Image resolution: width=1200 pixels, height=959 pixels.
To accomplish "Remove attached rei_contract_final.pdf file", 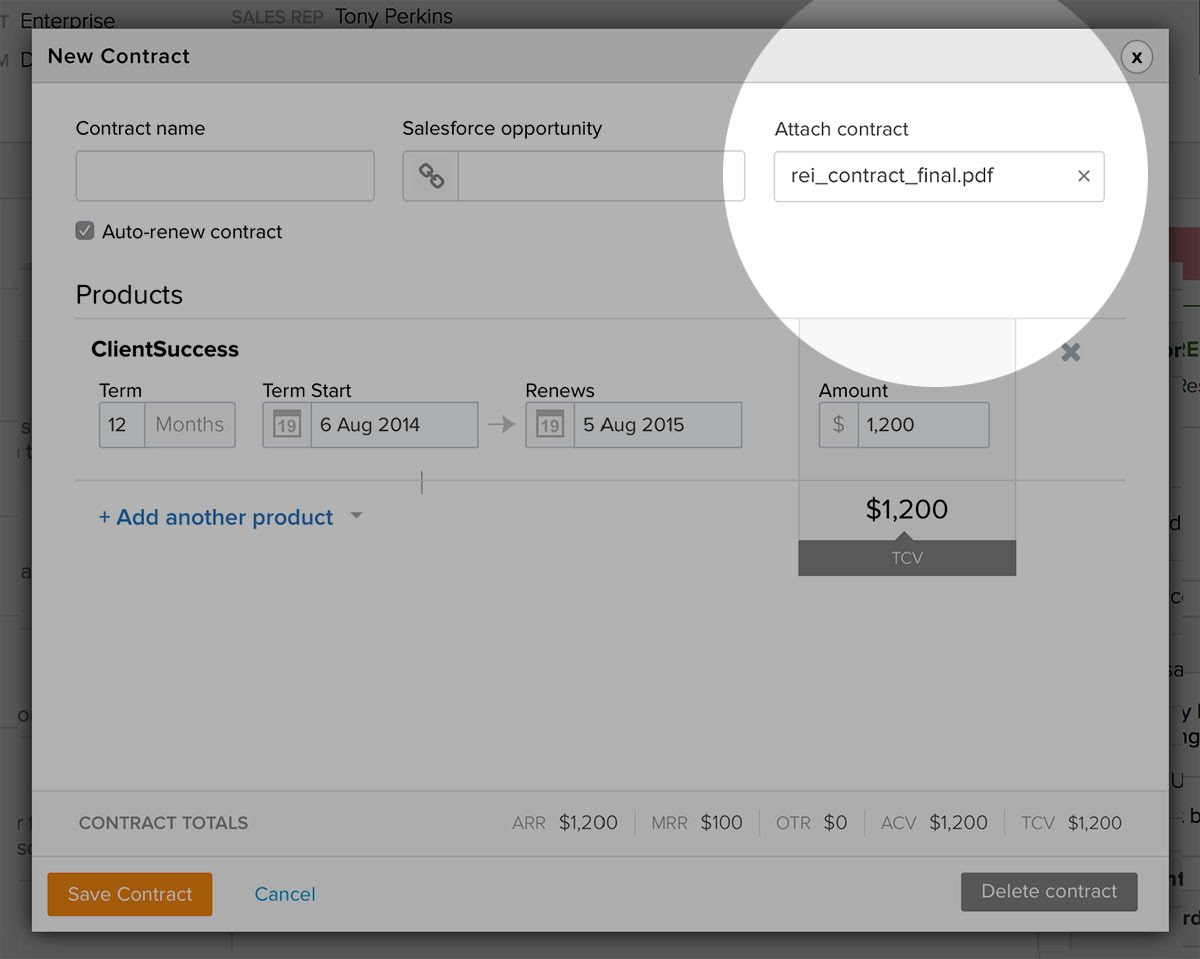I will click(1083, 176).
